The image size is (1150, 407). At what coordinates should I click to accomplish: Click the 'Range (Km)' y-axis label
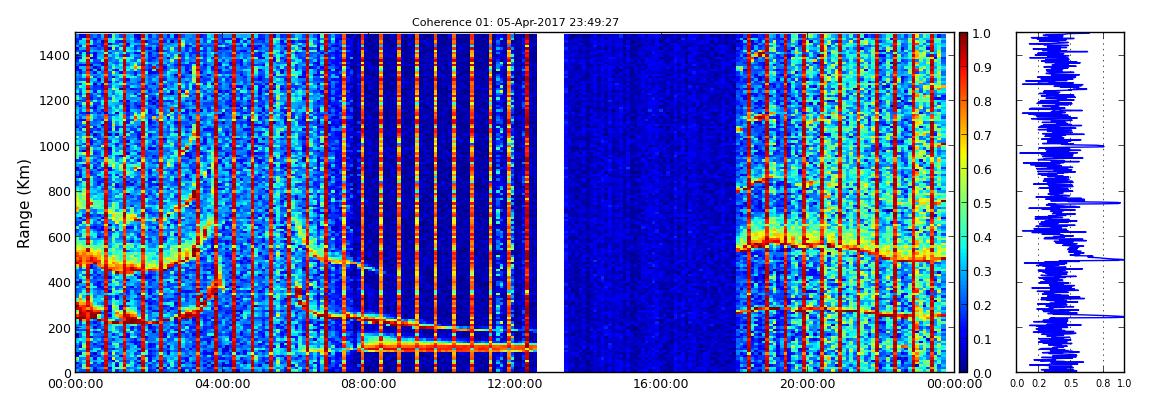pyautogui.click(x=24, y=203)
